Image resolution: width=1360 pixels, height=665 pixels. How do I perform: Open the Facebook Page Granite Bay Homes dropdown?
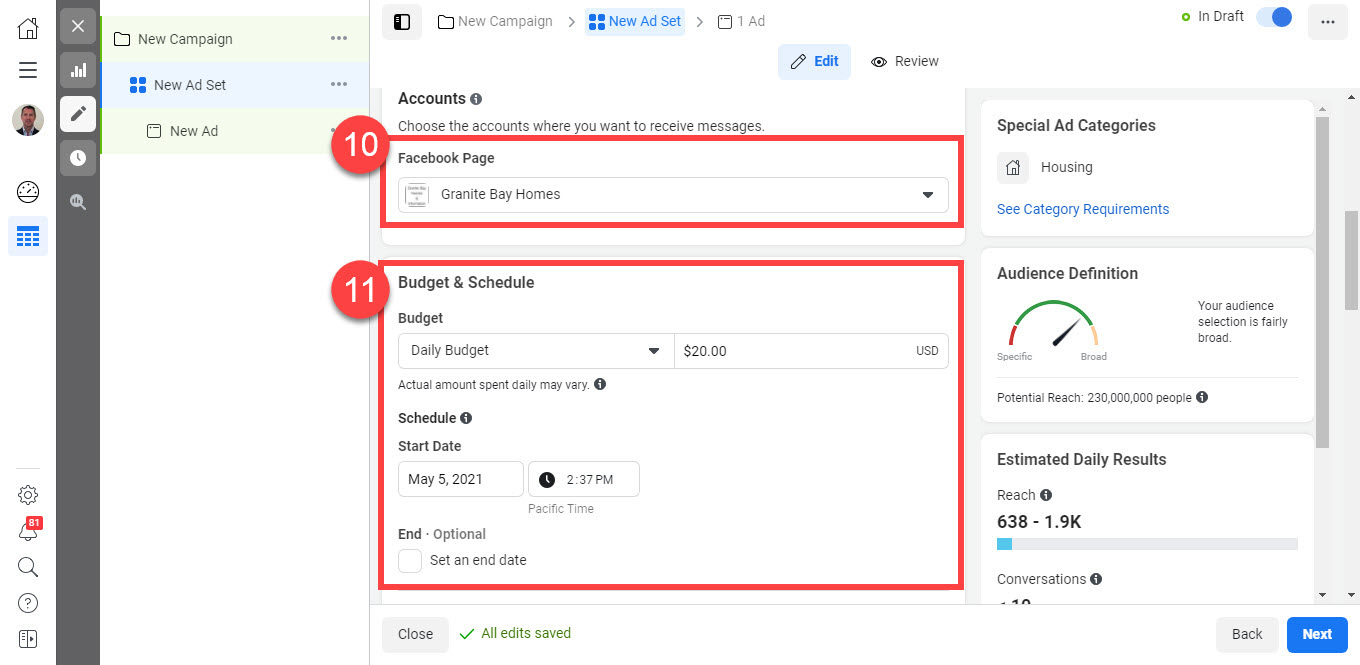[x=674, y=195]
